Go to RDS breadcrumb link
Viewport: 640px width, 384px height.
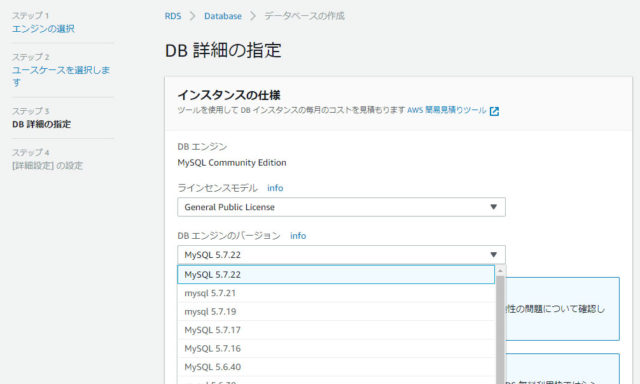[173, 16]
